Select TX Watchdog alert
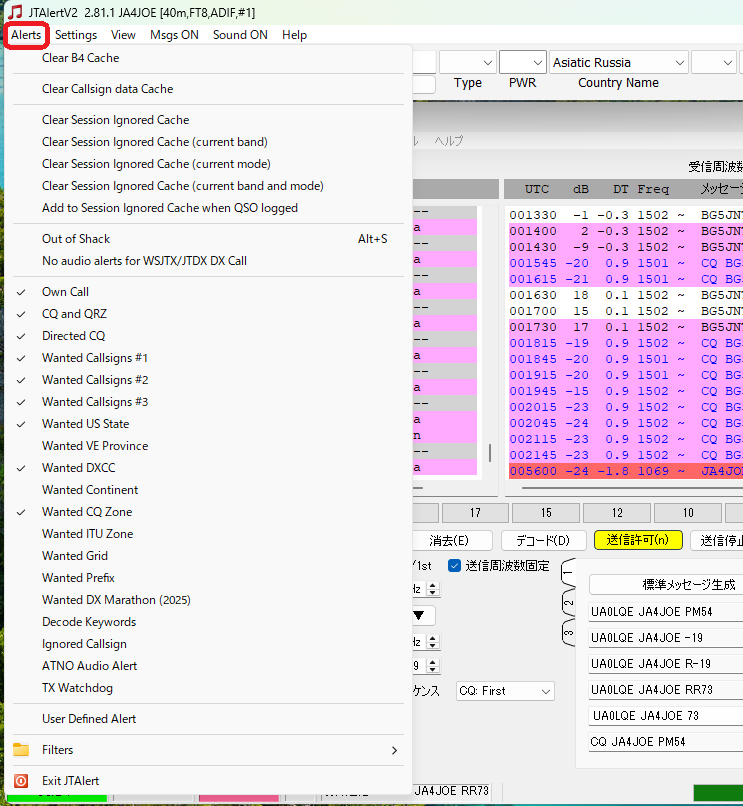This screenshot has height=806, width=743. (208, 688)
